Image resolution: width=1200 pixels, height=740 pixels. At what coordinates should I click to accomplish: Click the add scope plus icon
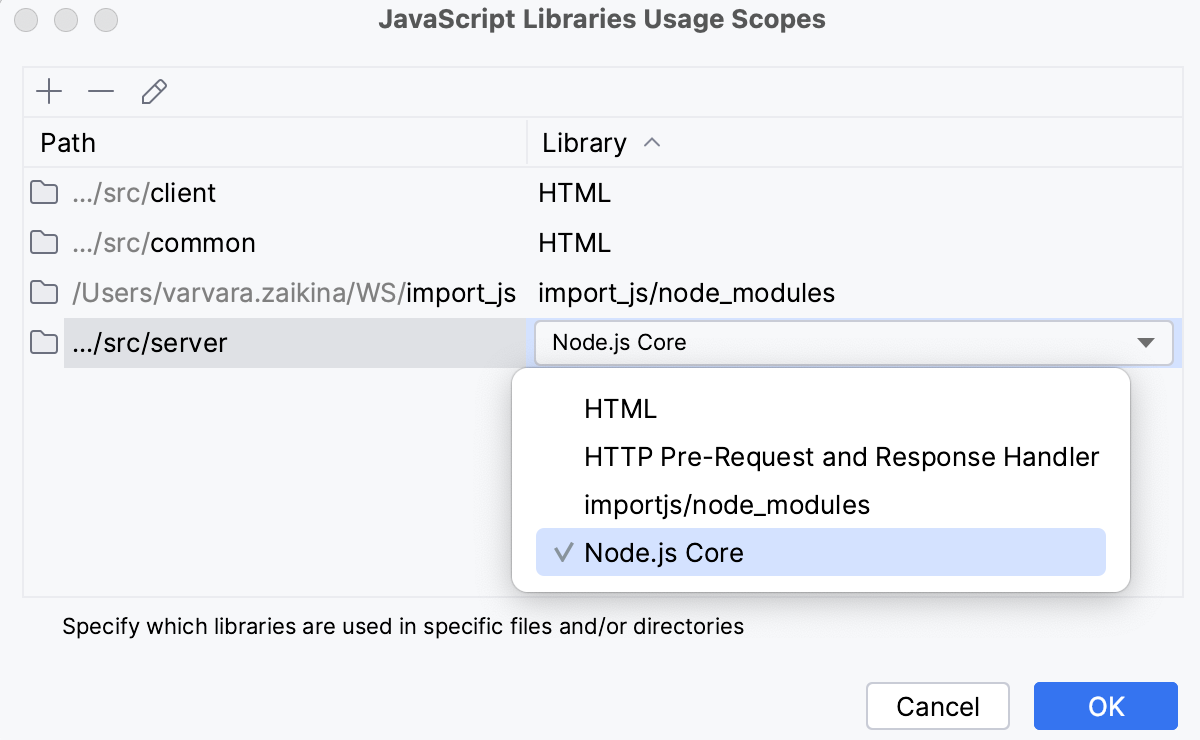pos(48,91)
